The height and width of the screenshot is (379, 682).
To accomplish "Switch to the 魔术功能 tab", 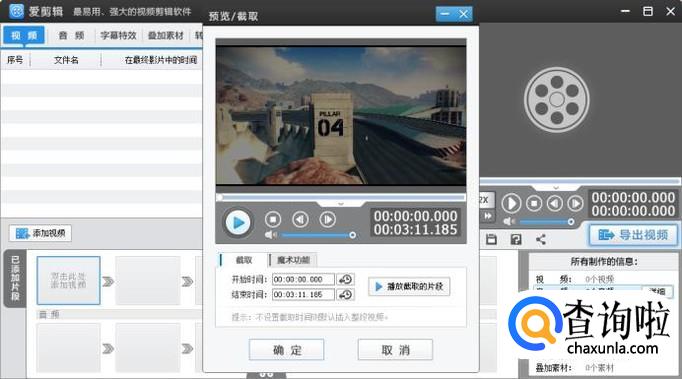I will click(x=293, y=260).
